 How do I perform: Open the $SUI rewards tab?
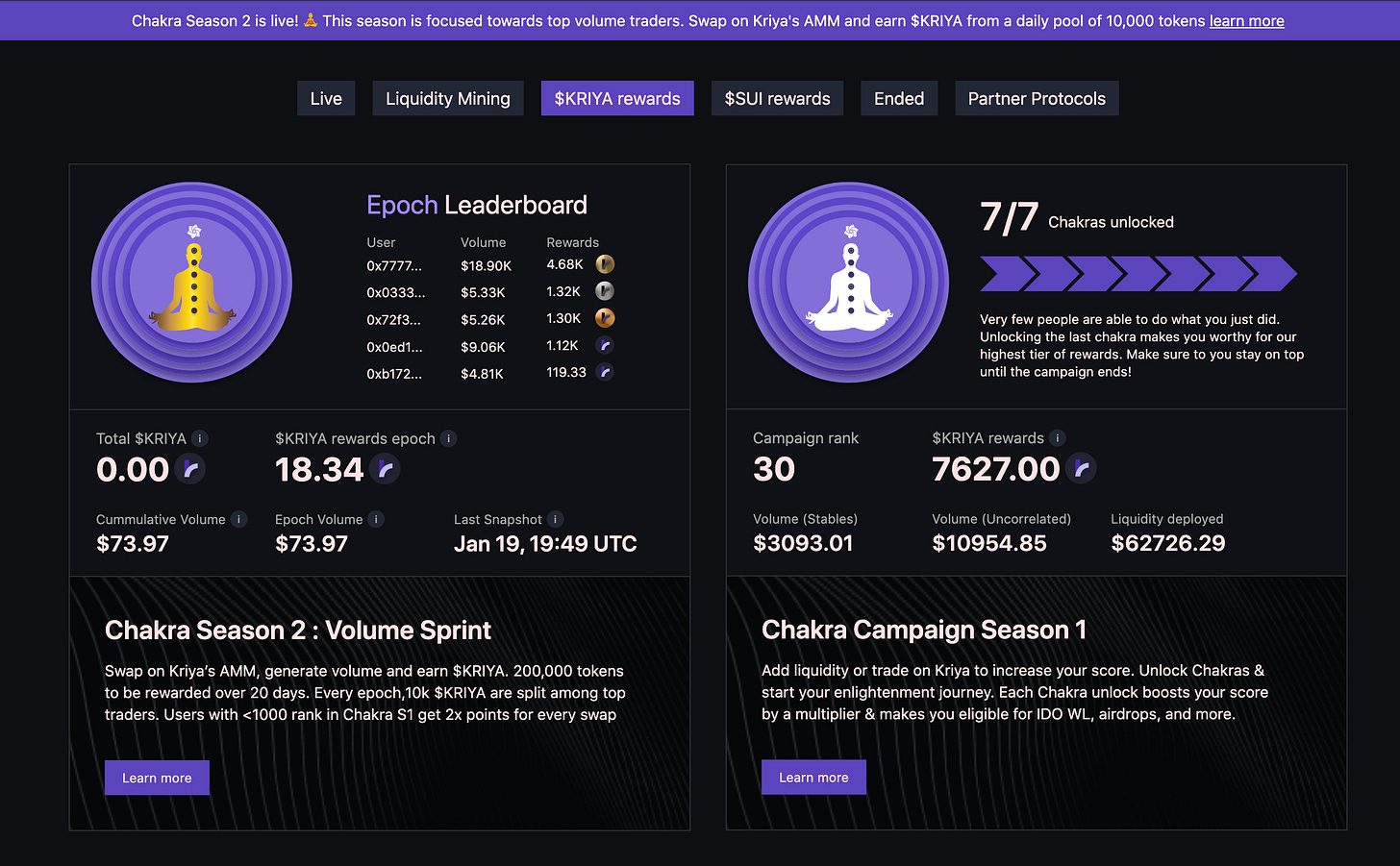778,98
